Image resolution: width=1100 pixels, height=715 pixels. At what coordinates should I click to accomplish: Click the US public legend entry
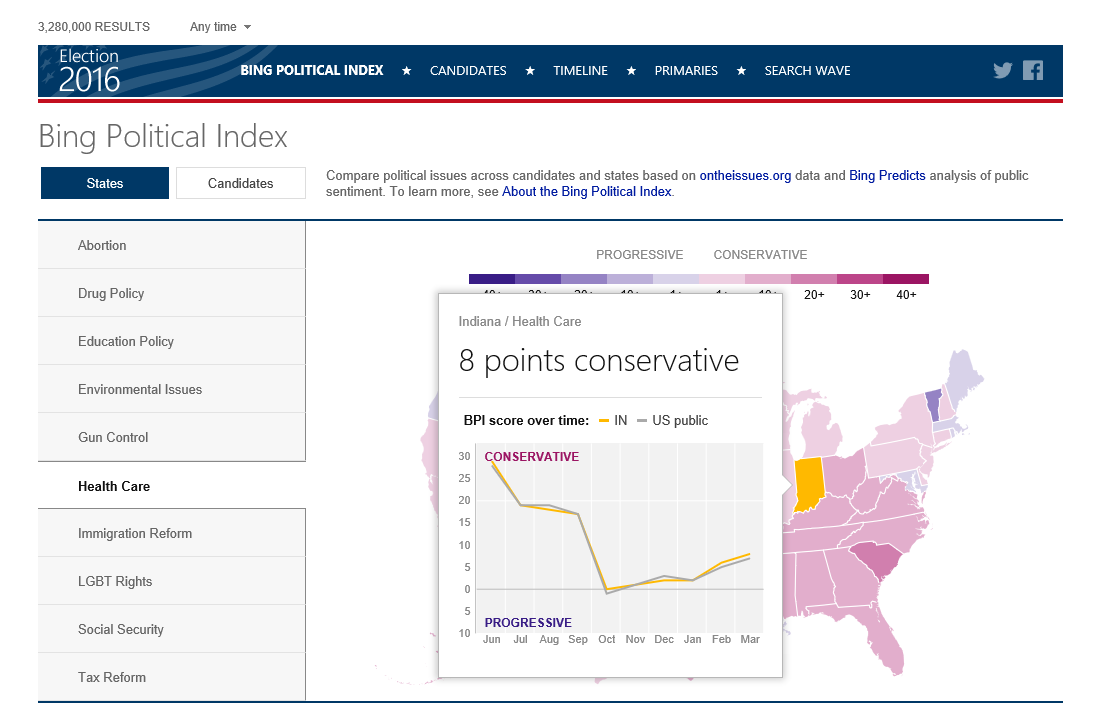pos(672,420)
